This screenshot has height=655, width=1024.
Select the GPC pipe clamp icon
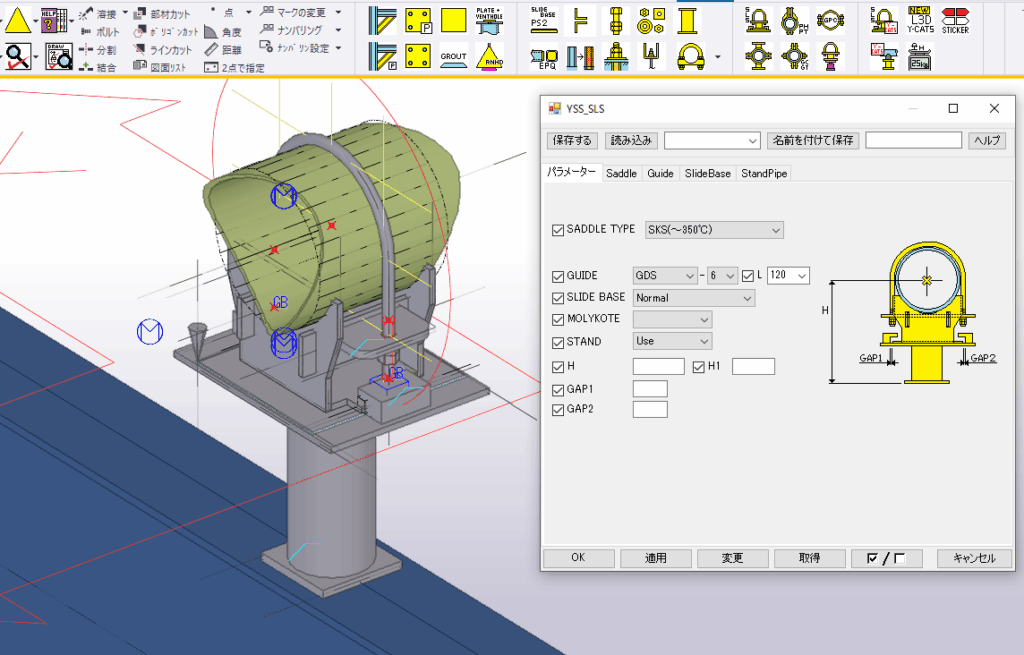coord(829,19)
